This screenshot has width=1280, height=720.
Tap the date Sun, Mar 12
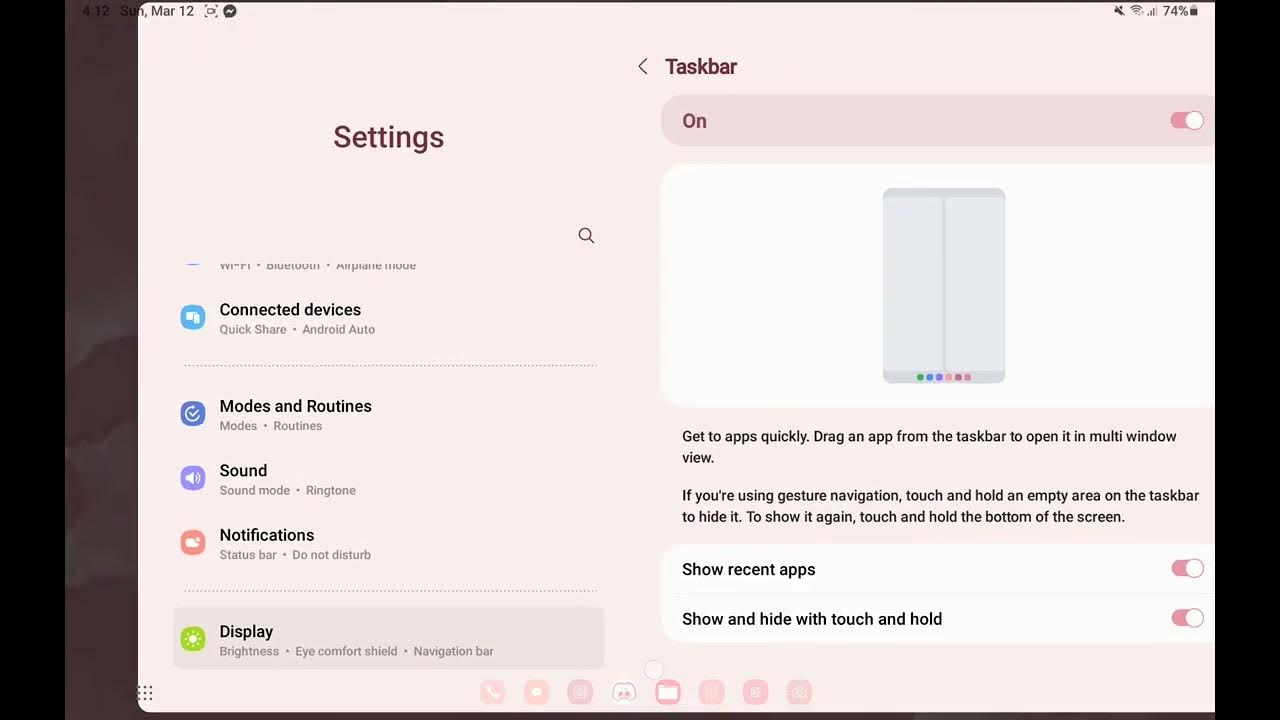157,11
